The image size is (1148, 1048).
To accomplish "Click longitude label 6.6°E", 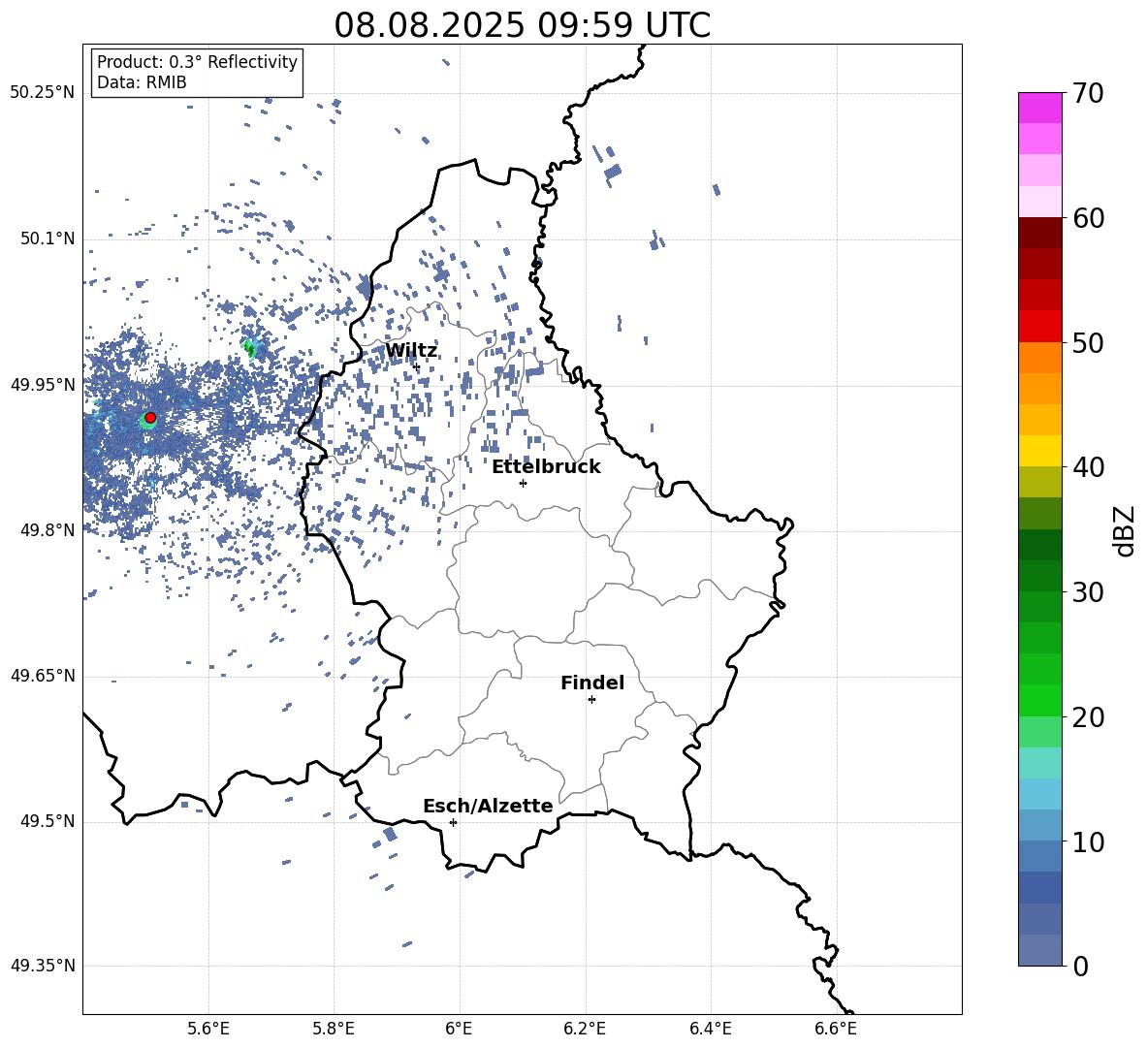I will pos(836,1029).
